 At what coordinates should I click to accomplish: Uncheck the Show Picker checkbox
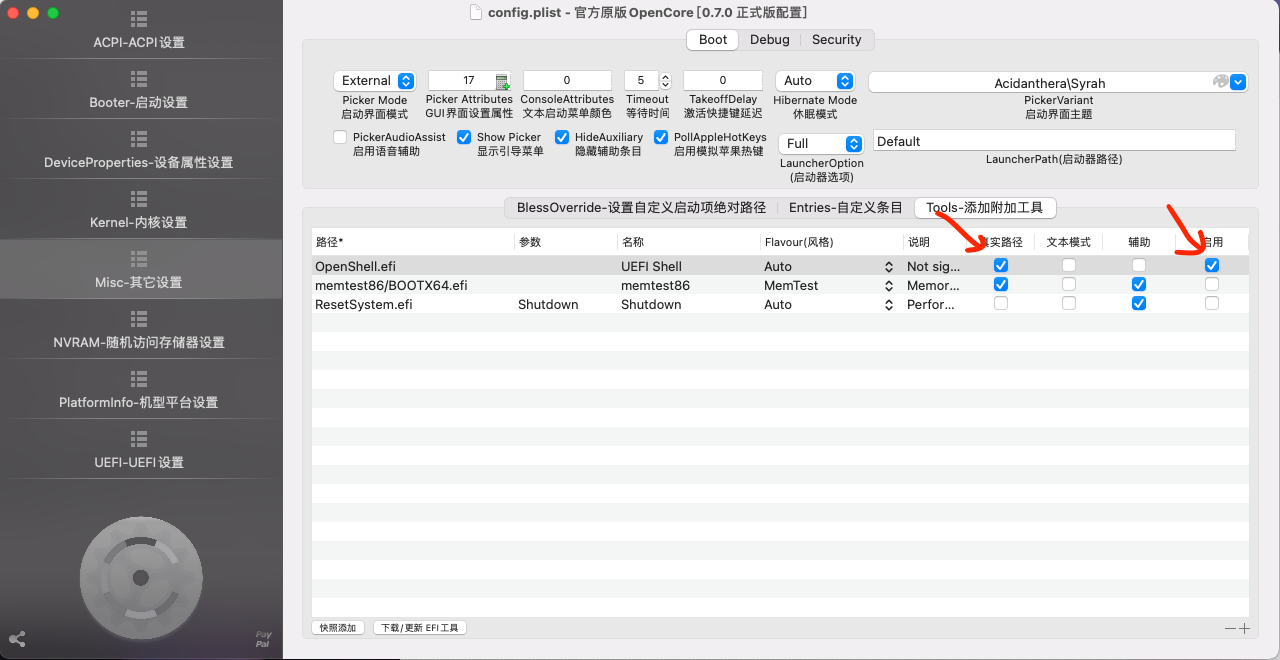tap(464, 137)
